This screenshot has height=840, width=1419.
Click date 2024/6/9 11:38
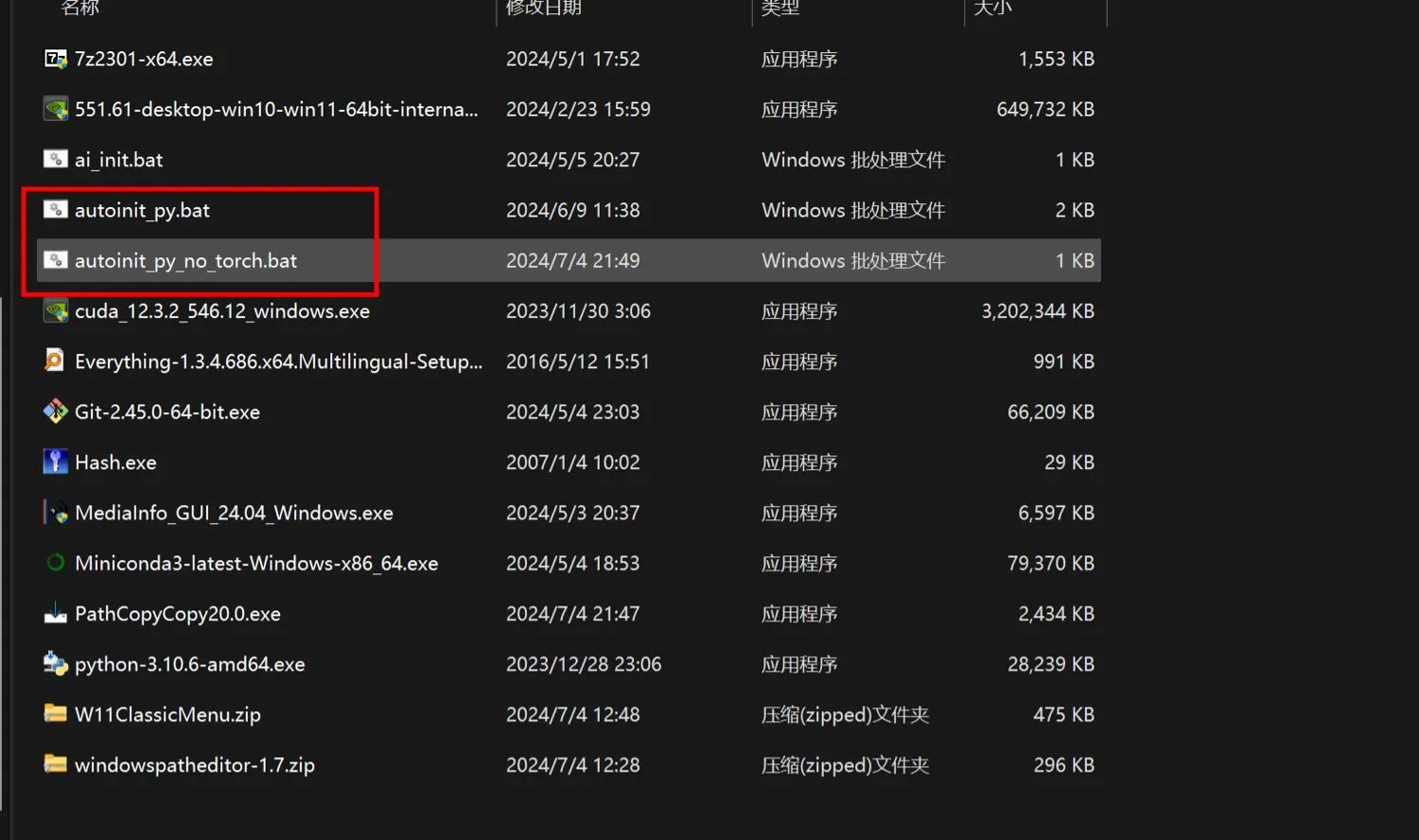[572, 210]
